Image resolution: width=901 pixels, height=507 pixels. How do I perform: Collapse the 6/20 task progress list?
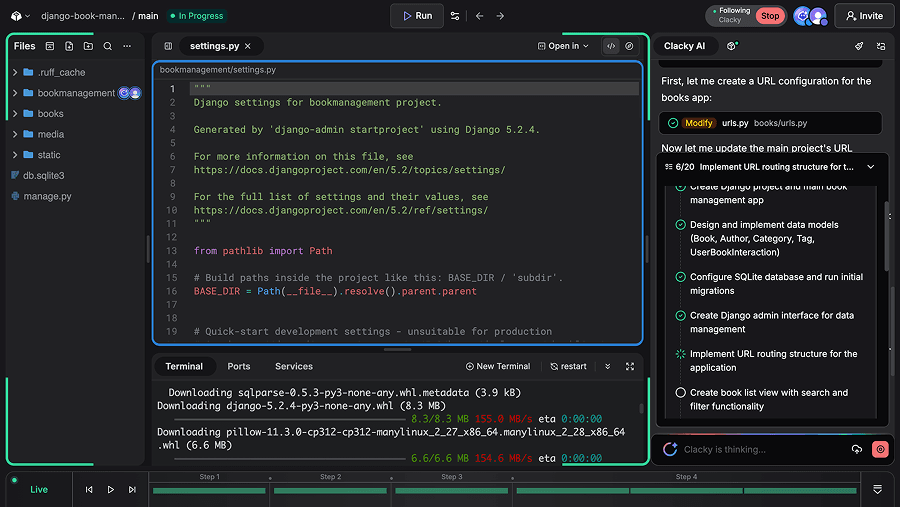[871, 167]
